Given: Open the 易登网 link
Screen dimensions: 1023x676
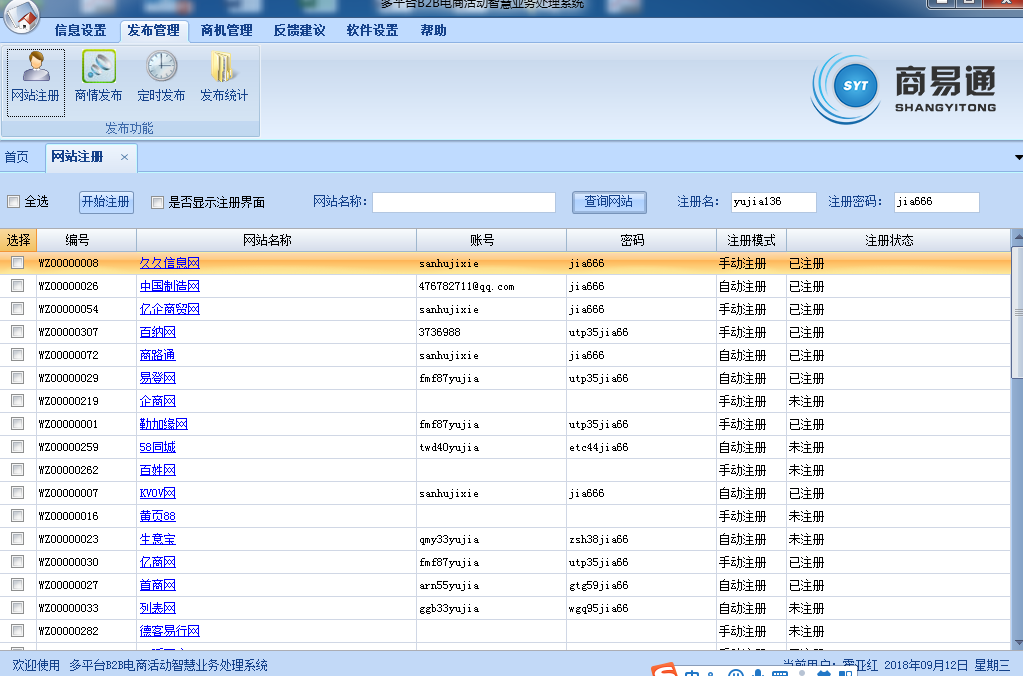Looking at the screenshot, I should pos(158,378).
